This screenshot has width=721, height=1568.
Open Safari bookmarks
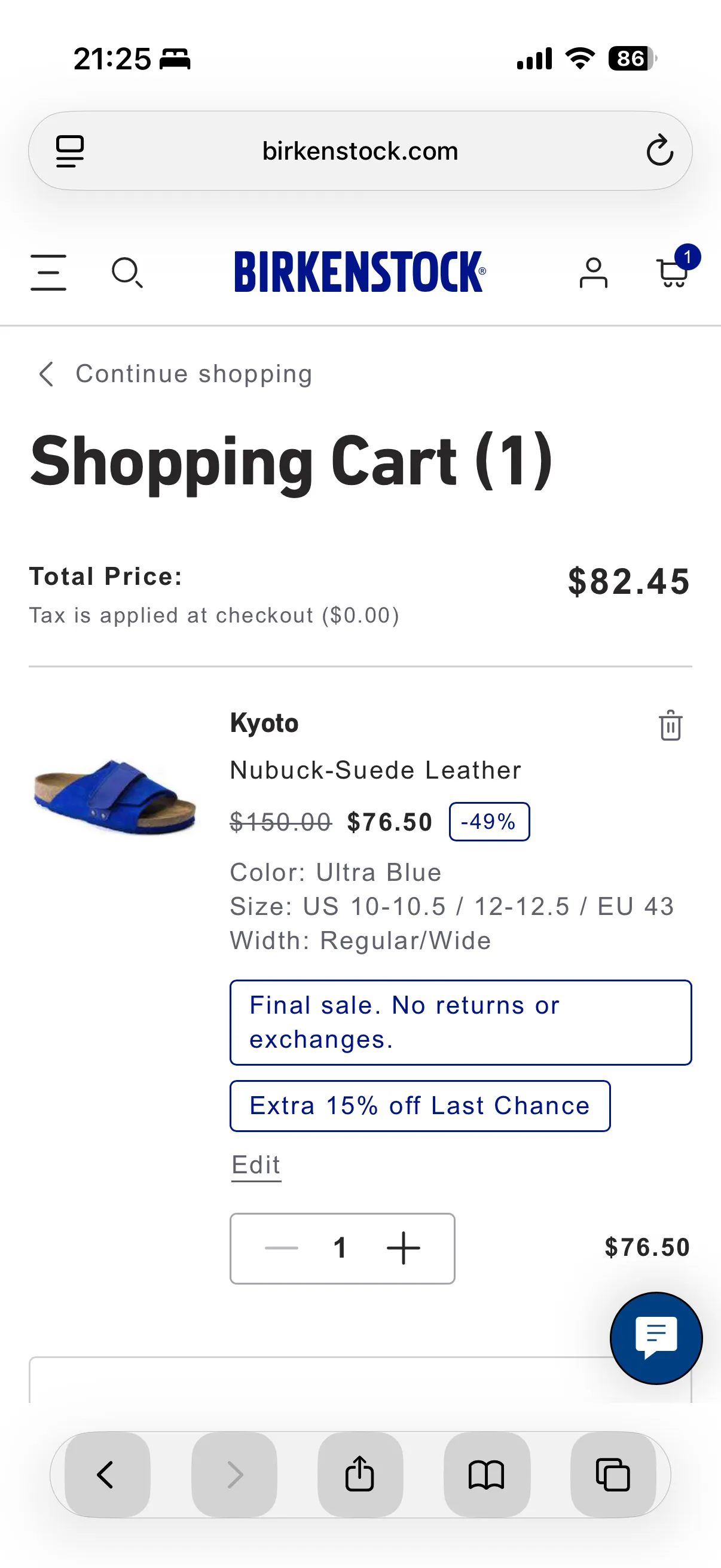click(x=486, y=1474)
